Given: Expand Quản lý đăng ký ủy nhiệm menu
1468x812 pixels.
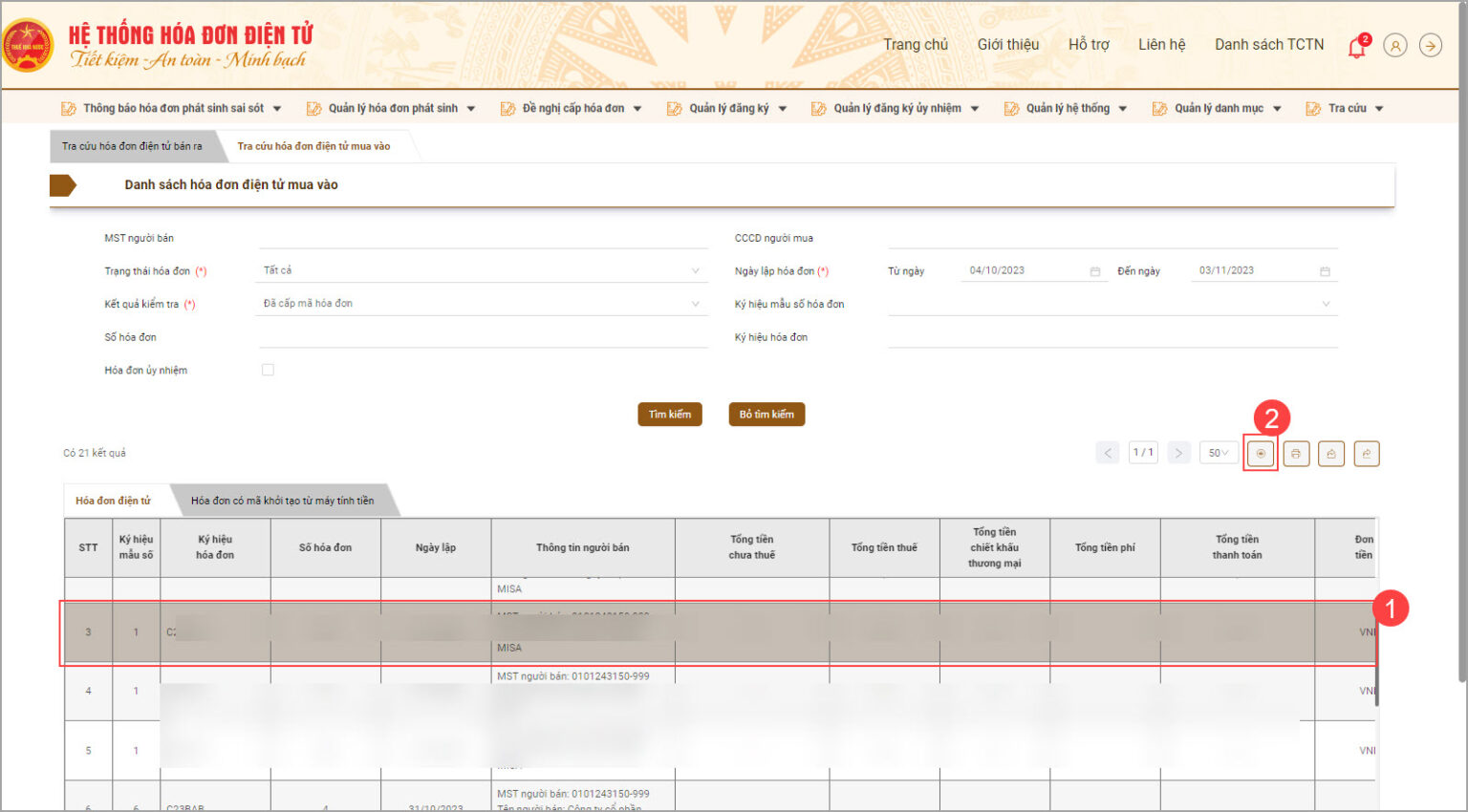Looking at the screenshot, I should pyautogui.click(x=975, y=109).
